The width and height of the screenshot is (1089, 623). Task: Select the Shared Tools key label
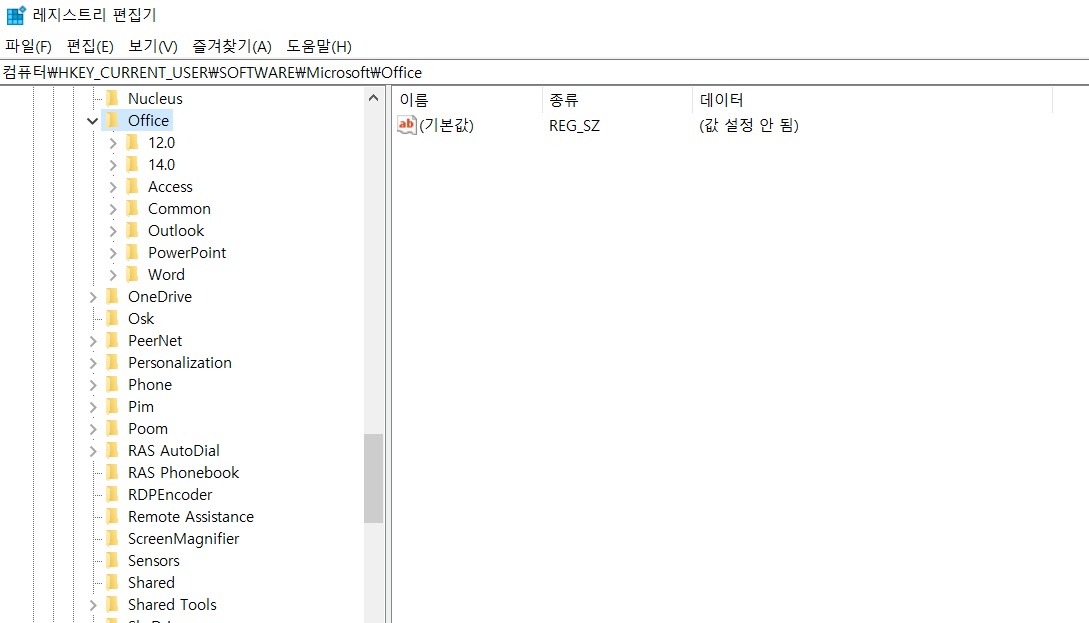[x=172, y=605]
